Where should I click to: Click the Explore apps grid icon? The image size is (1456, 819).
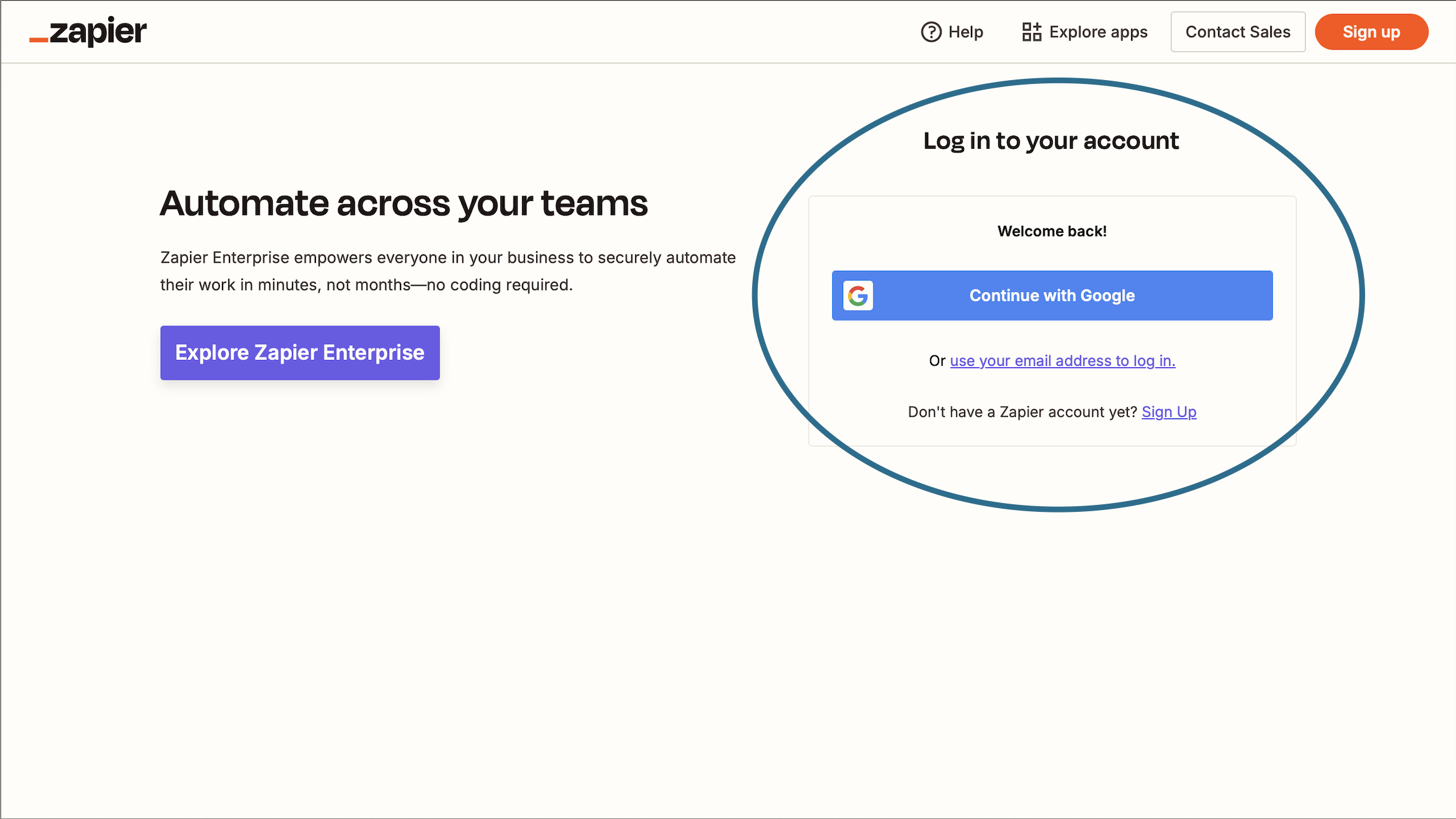click(1031, 32)
